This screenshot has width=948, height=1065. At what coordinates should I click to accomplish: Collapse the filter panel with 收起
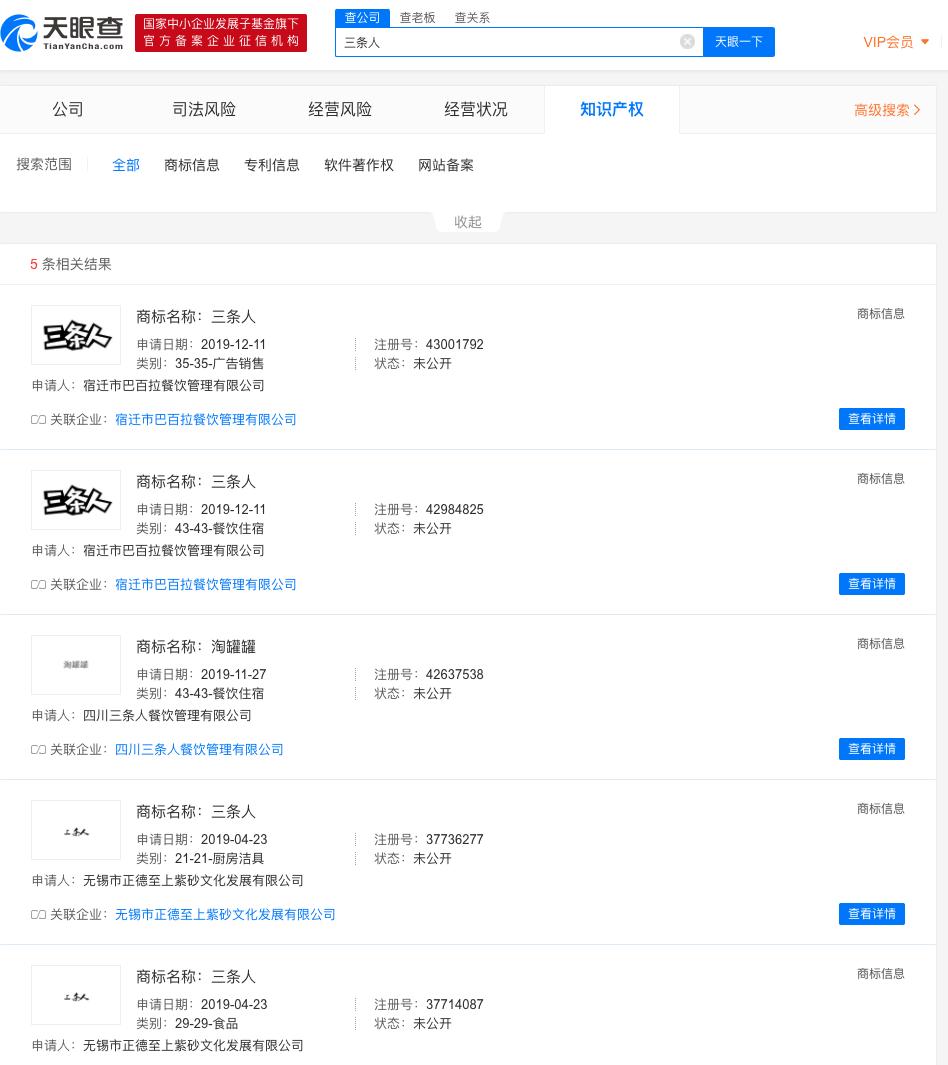[x=468, y=222]
